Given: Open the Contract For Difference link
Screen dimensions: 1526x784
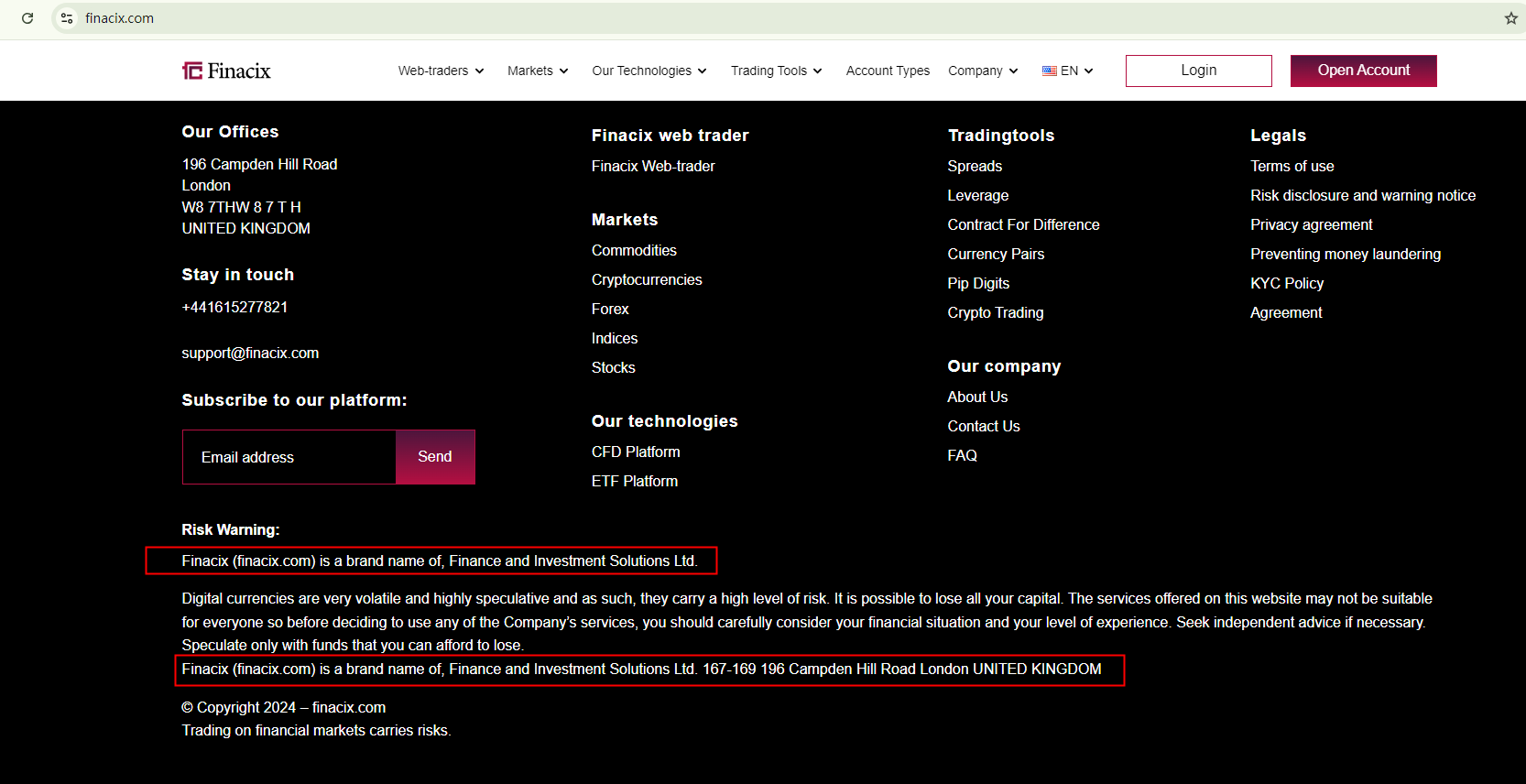Looking at the screenshot, I should pyautogui.click(x=1023, y=224).
